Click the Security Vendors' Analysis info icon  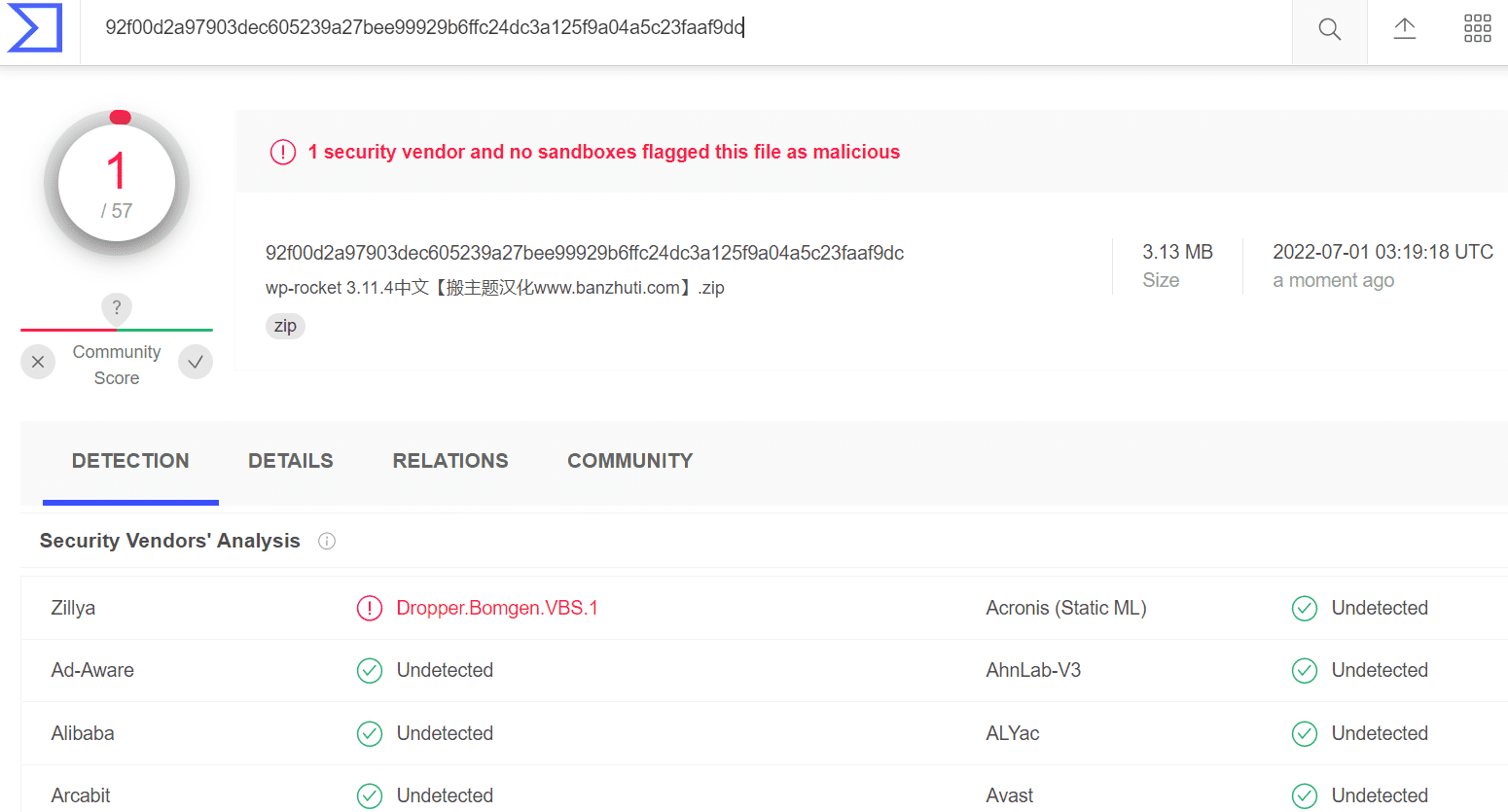click(327, 541)
